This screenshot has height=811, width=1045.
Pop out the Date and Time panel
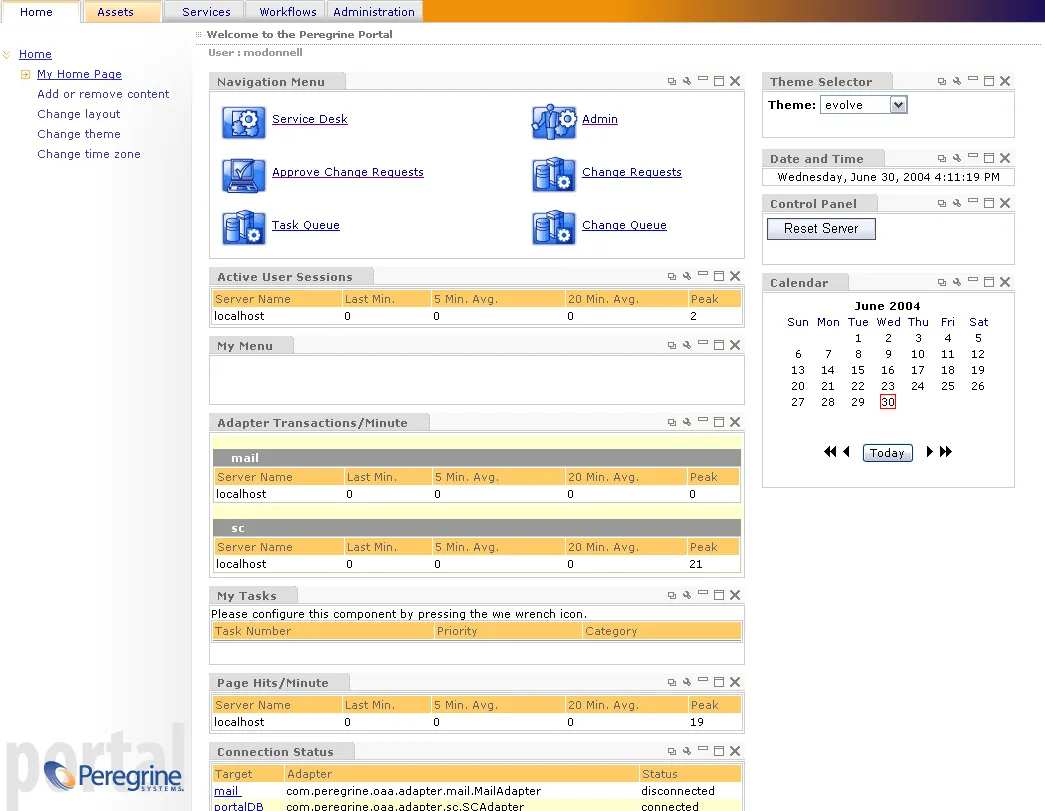click(942, 159)
